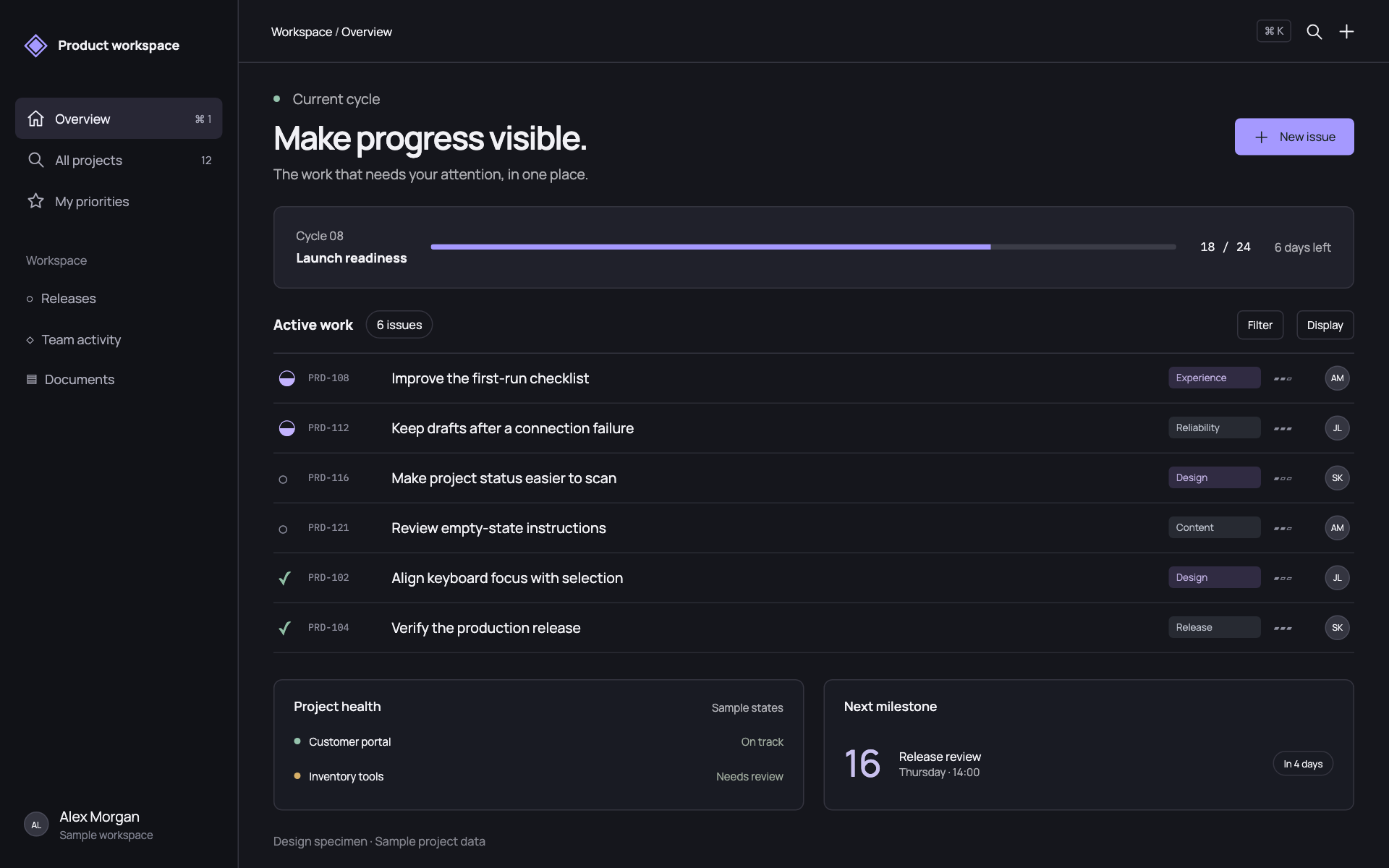This screenshot has height=868, width=1389.
Task: Open the Filter dropdown
Action: point(1260,325)
